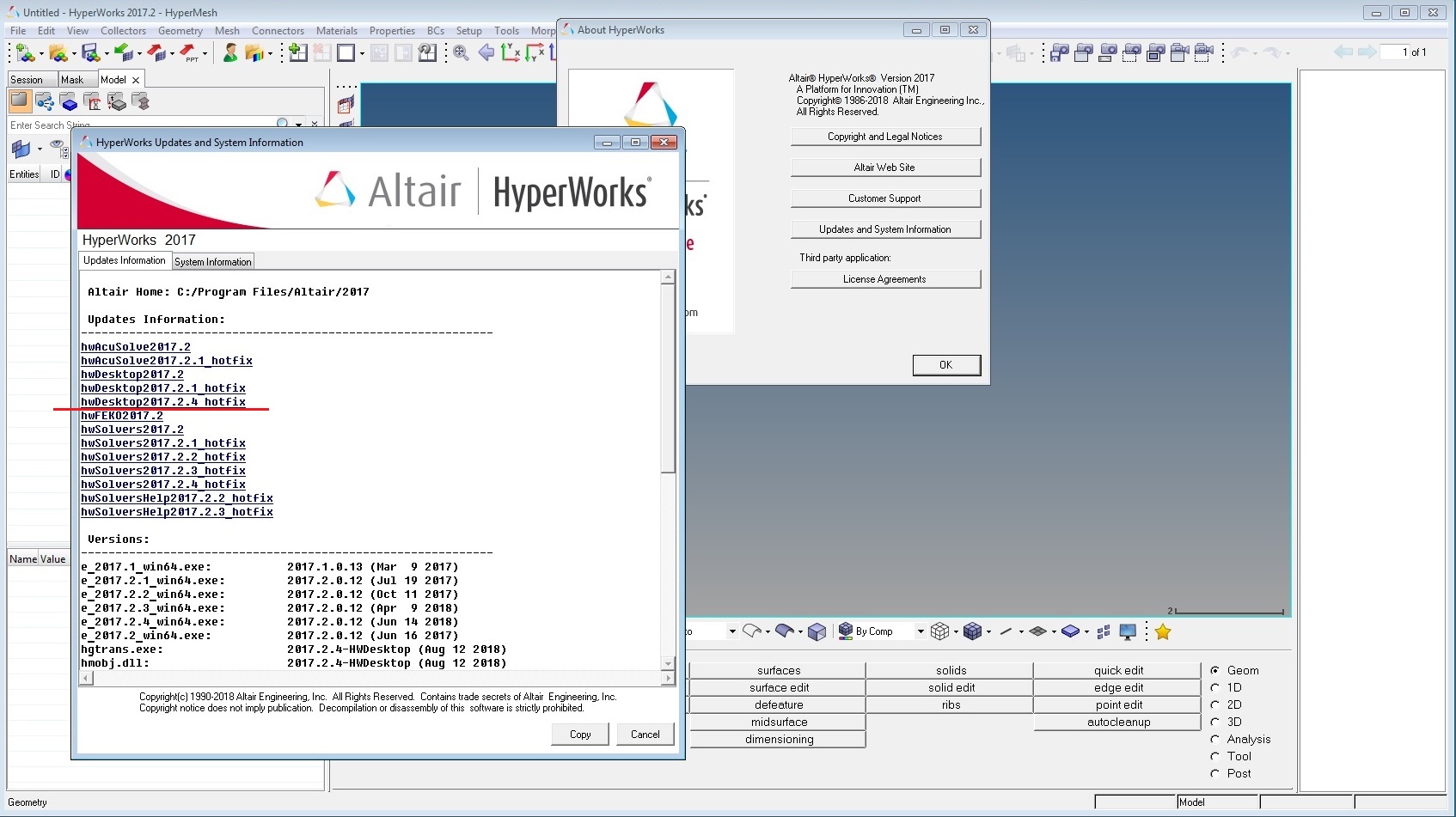
Task: Select the Property view icon in browser
Action: click(x=117, y=103)
